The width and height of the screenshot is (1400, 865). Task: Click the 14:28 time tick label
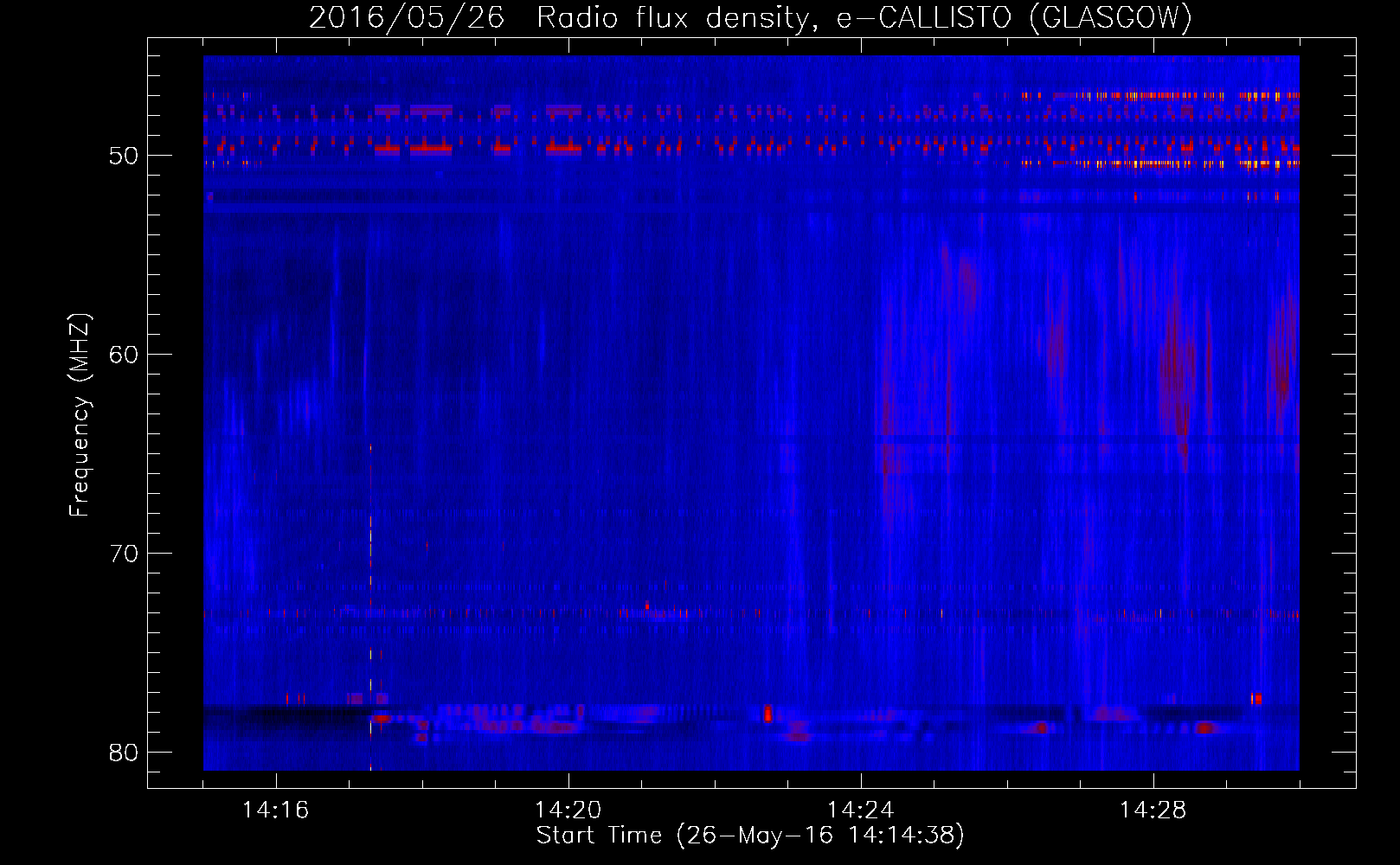[1153, 811]
